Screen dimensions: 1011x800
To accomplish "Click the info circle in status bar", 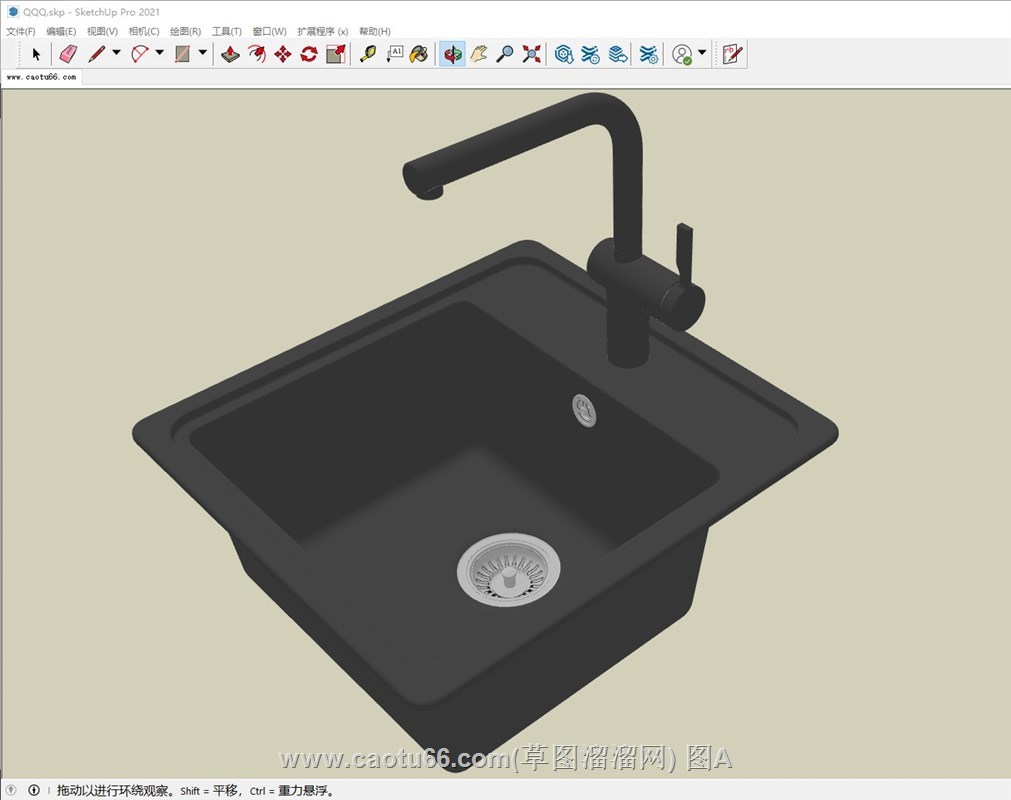I will pyautogui.click(x=34, y=790).
